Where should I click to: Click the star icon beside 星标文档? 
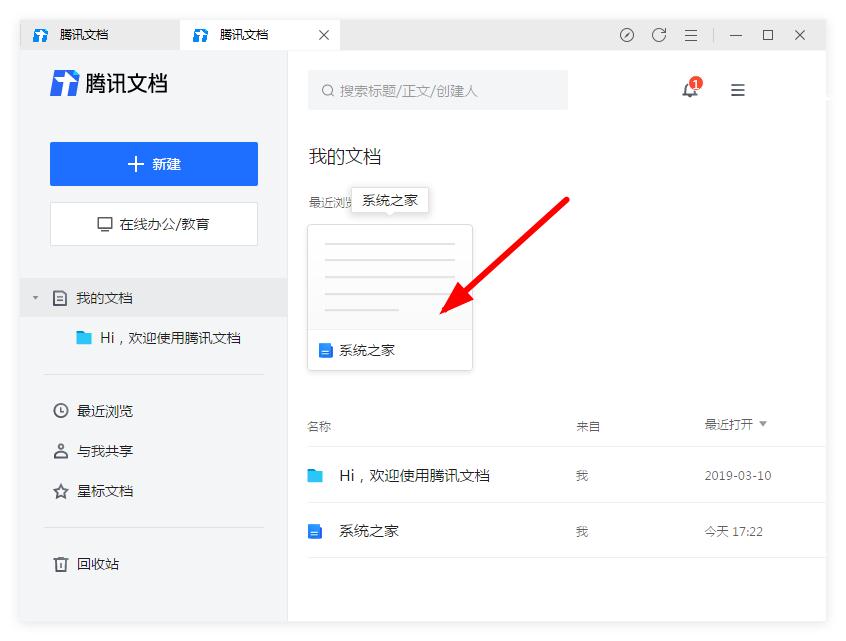click(59, 491)
